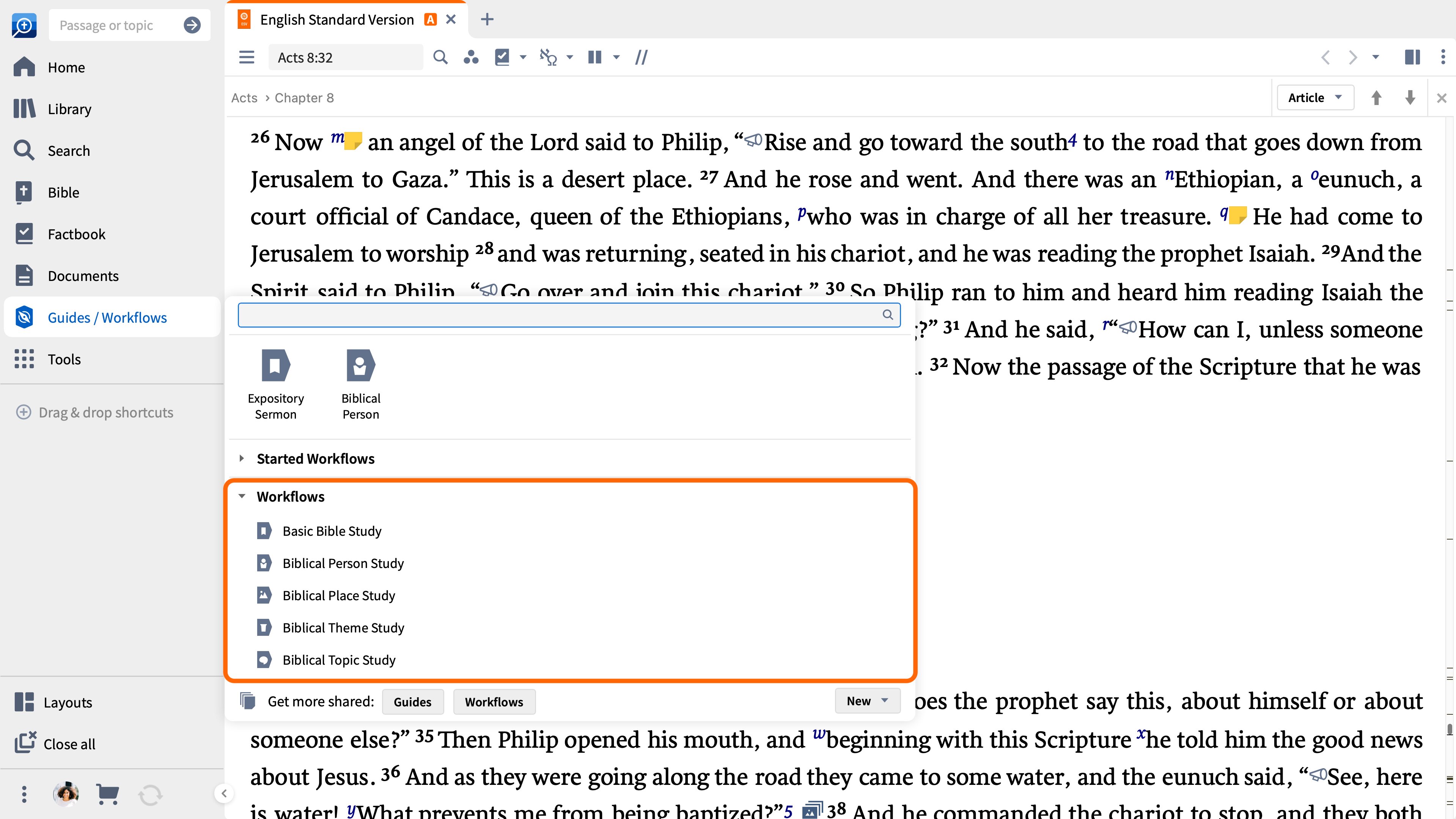
Task: Collapse the sidebar with the chevron
Action: pos(224,794)
